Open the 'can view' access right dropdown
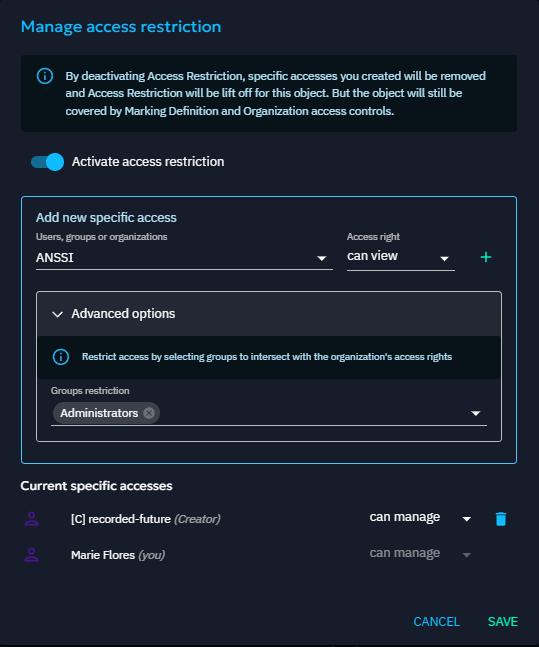Viewport: 539px width, 647px height. (400, 257)
